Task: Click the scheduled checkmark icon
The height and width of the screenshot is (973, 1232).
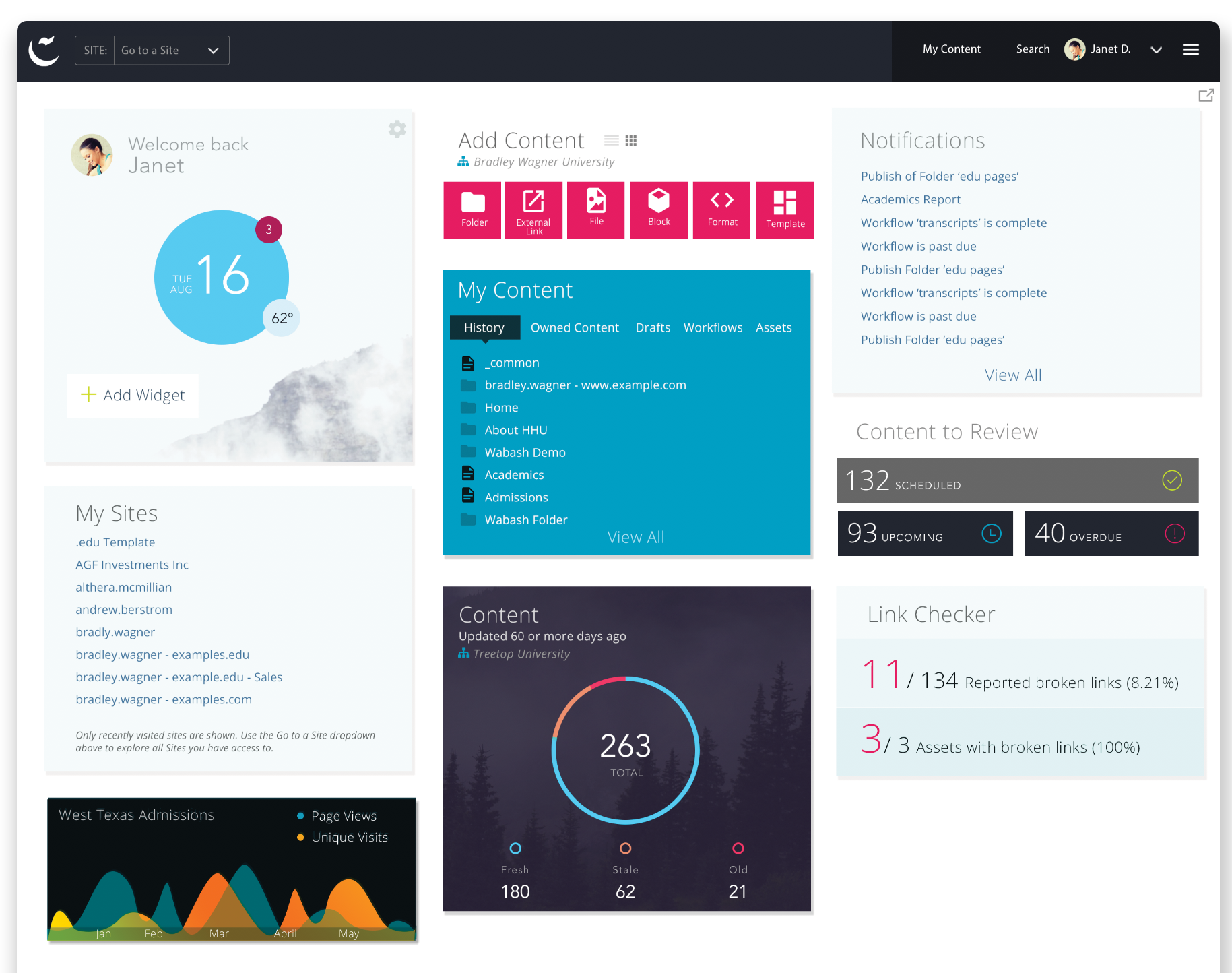Action: (x=1172, y=480)
